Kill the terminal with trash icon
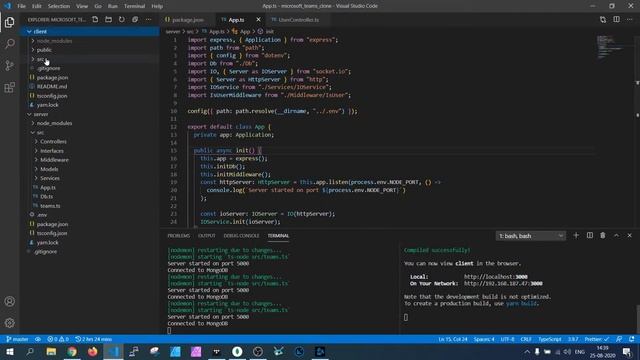Image resolution: width=640 pixels, height=360 pixels. [x=603, y=236]
